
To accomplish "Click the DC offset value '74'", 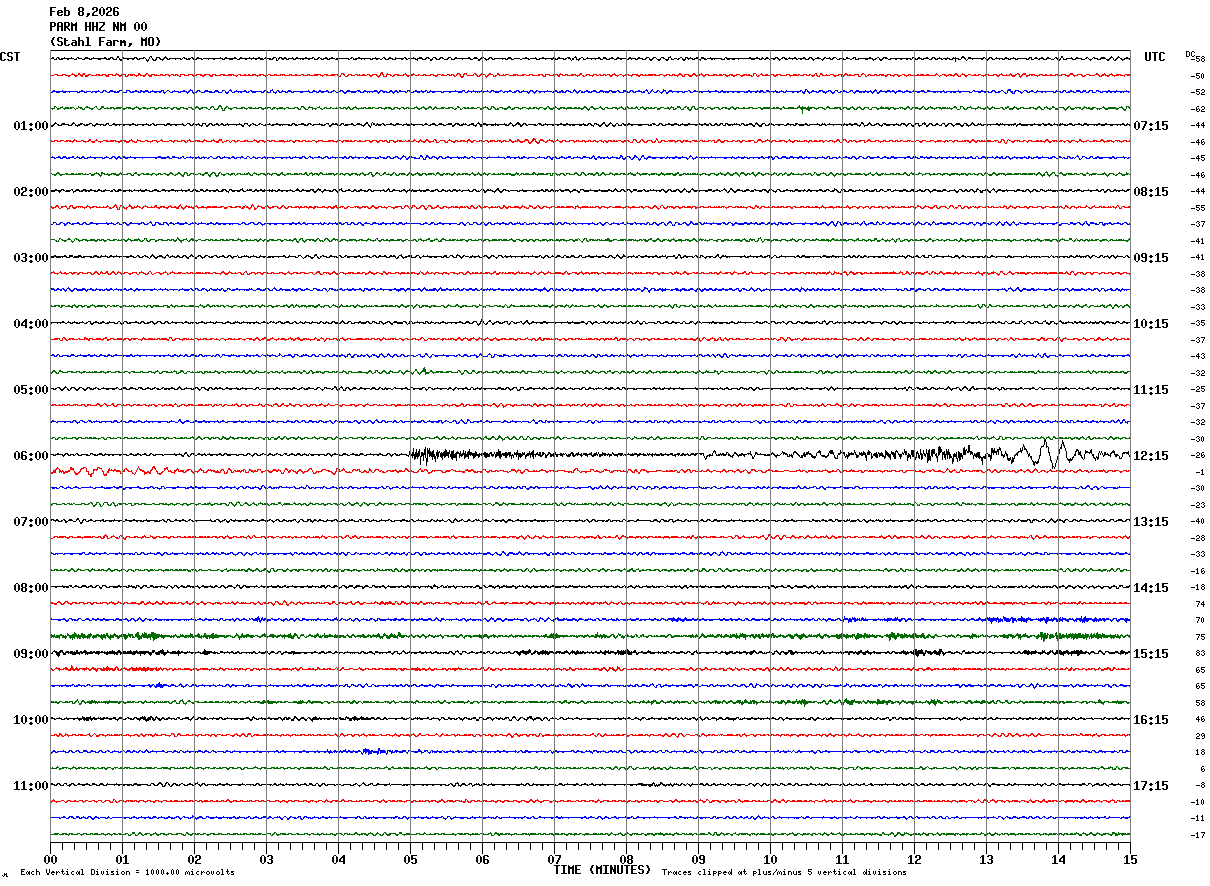I will click(1200, 604).
